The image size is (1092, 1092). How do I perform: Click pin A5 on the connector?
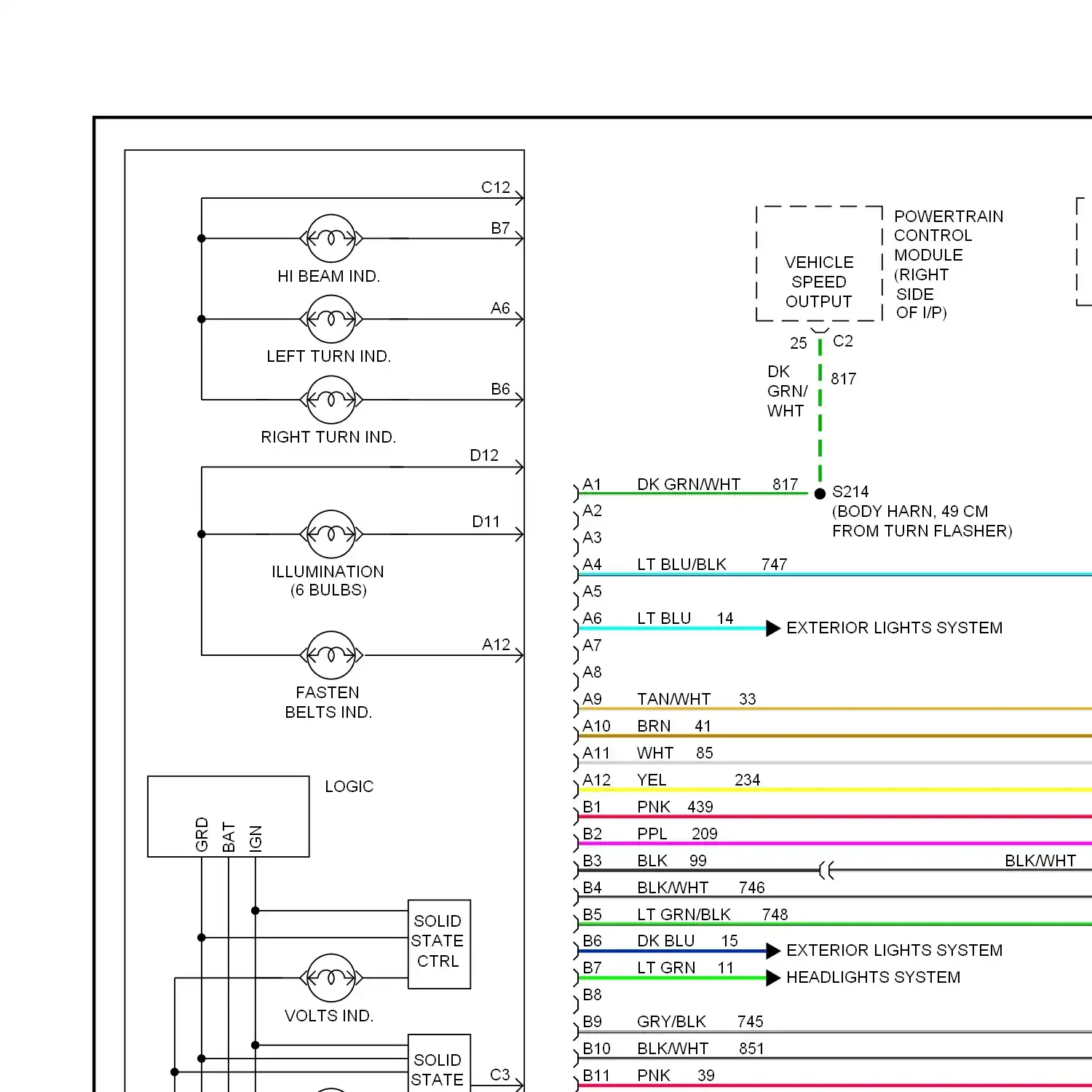coord(592,592)
